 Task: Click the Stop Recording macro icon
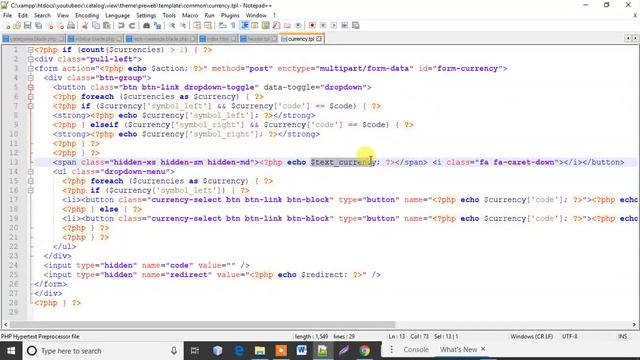pyautogui.click(x=323, y=25)
